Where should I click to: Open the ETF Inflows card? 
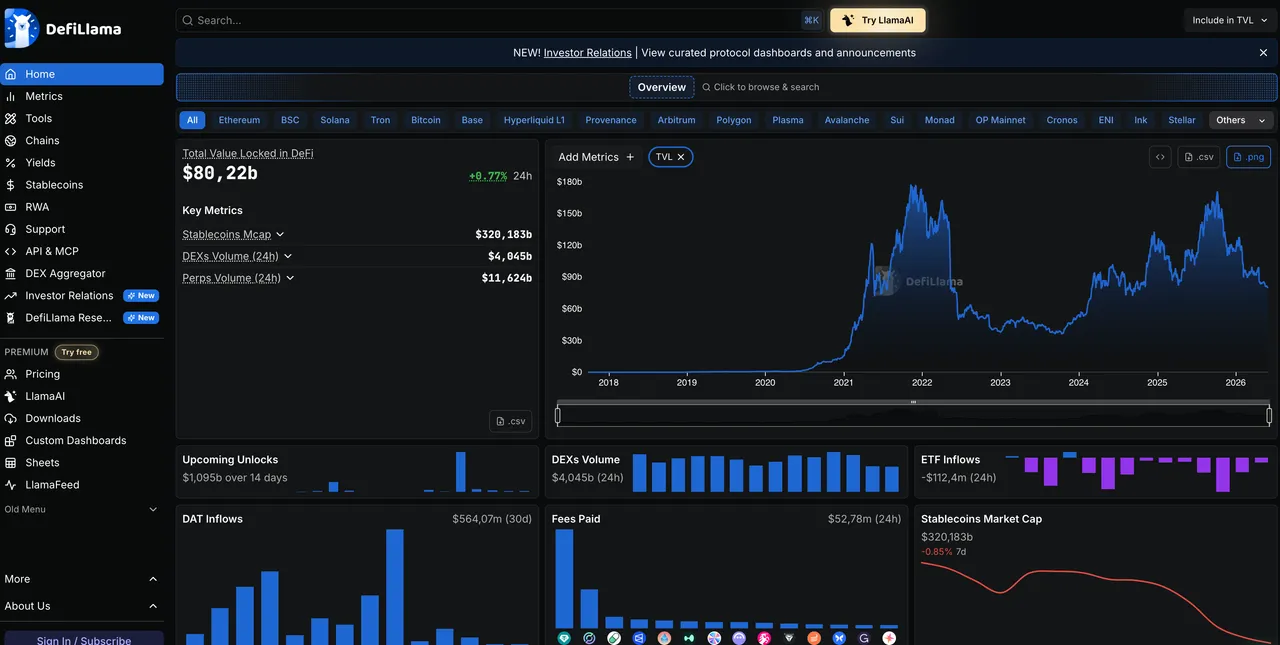click(1096, 471)
